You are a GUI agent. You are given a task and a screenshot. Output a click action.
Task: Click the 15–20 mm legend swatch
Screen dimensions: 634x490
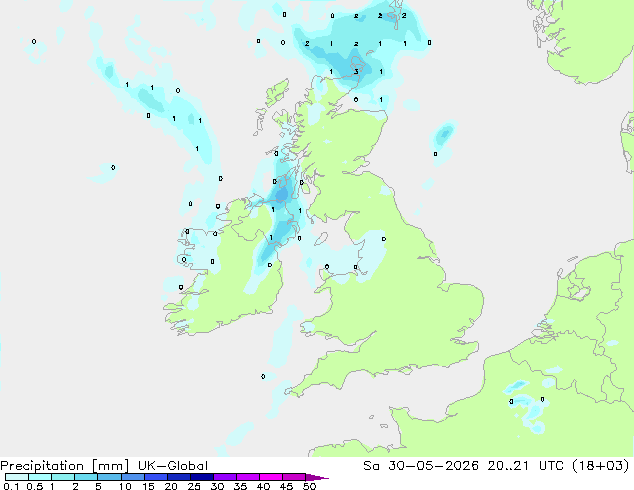click(155, 477)
